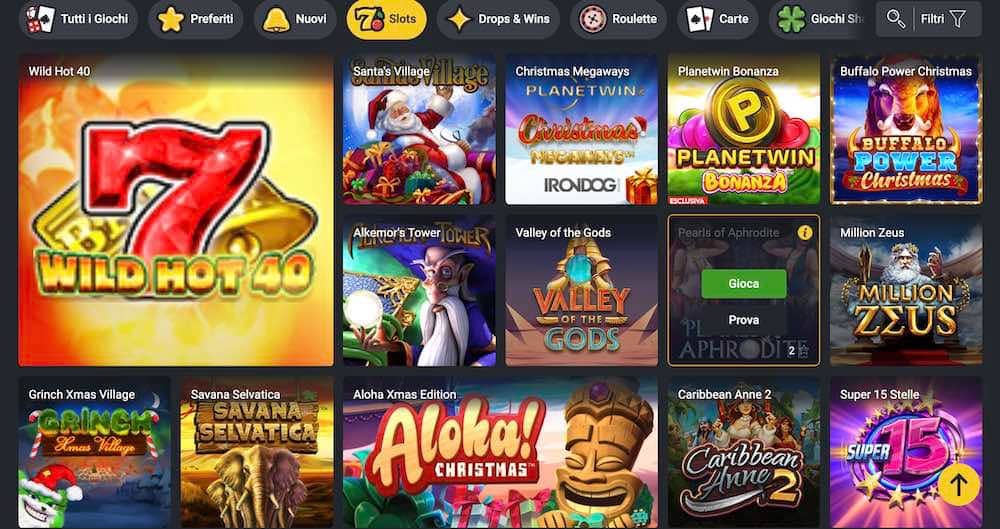Image resolution: width=1000 pixels, height=529 pixels.
Task: Select the Slots category tab
Action: (x=386, y=19)
